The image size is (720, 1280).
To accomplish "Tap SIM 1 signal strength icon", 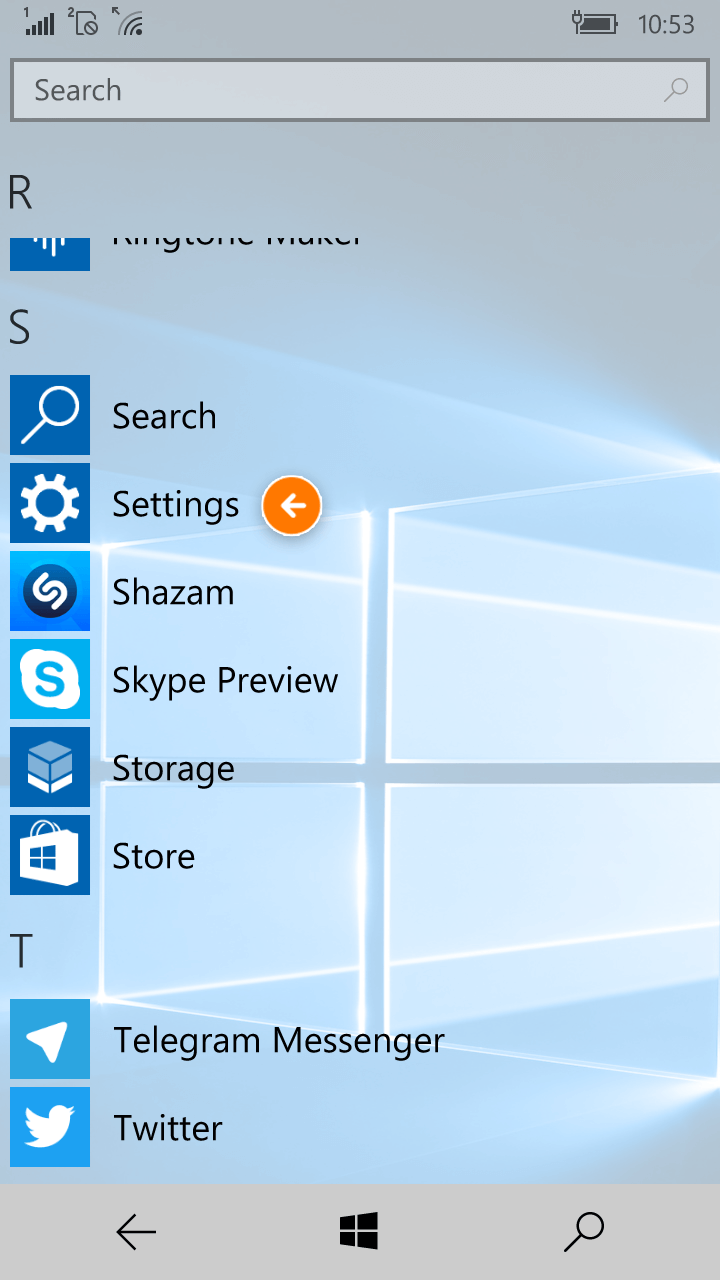I will tap(40, 21).
